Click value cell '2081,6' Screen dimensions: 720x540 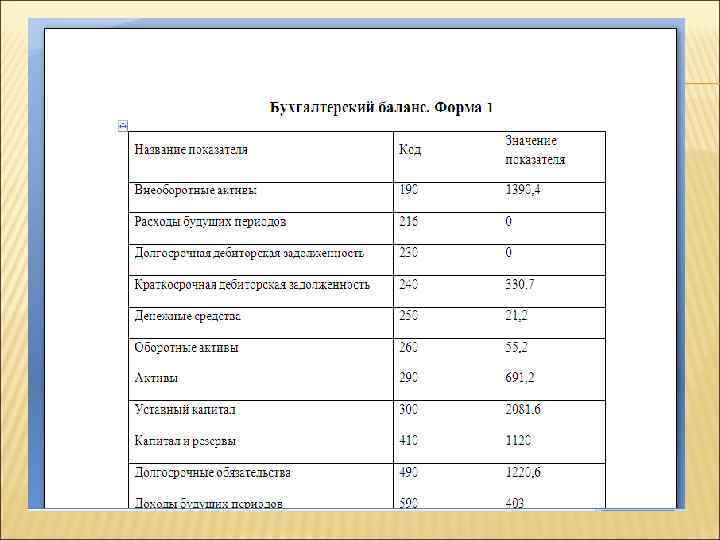coord(523,409)
